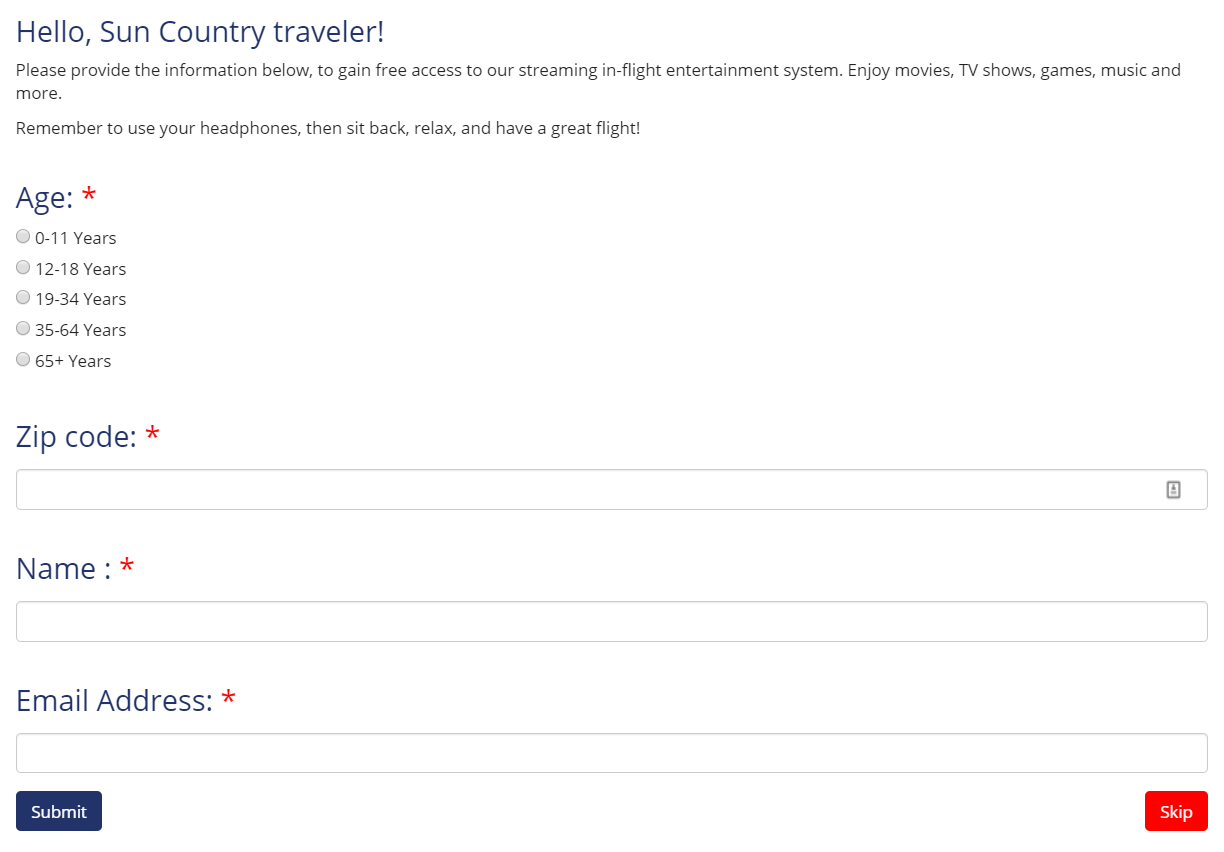Click the "Remember to use your headphones" sentence
Screen dimensions: 1224x852
coord(327,129)
